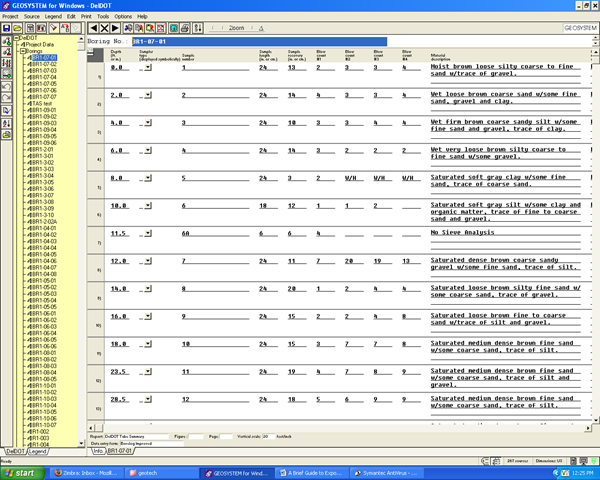Screen dimensions: 600x480
Task: Select boring BR1-09-04 in the tree
Action: pos(44,130)
